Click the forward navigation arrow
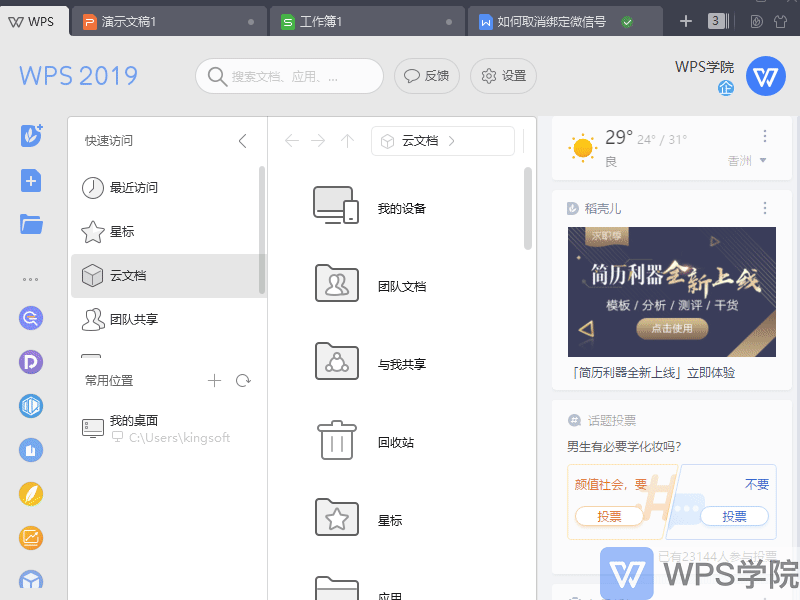Image resolution: width=800 pixels, height=600 pixels. coord(318,140)
